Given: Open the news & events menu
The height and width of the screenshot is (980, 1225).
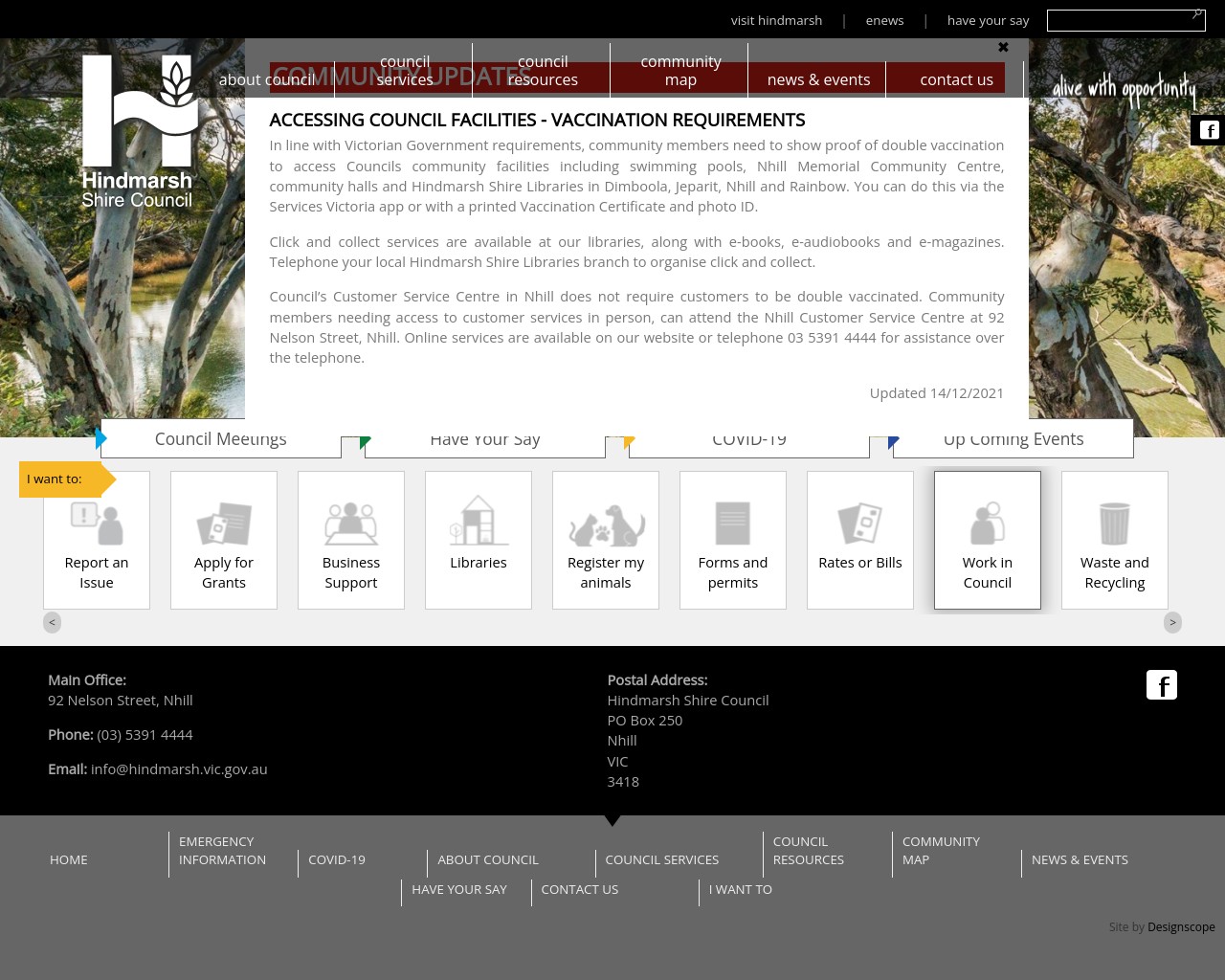Looking at the screenshot, I should point(818,79).
